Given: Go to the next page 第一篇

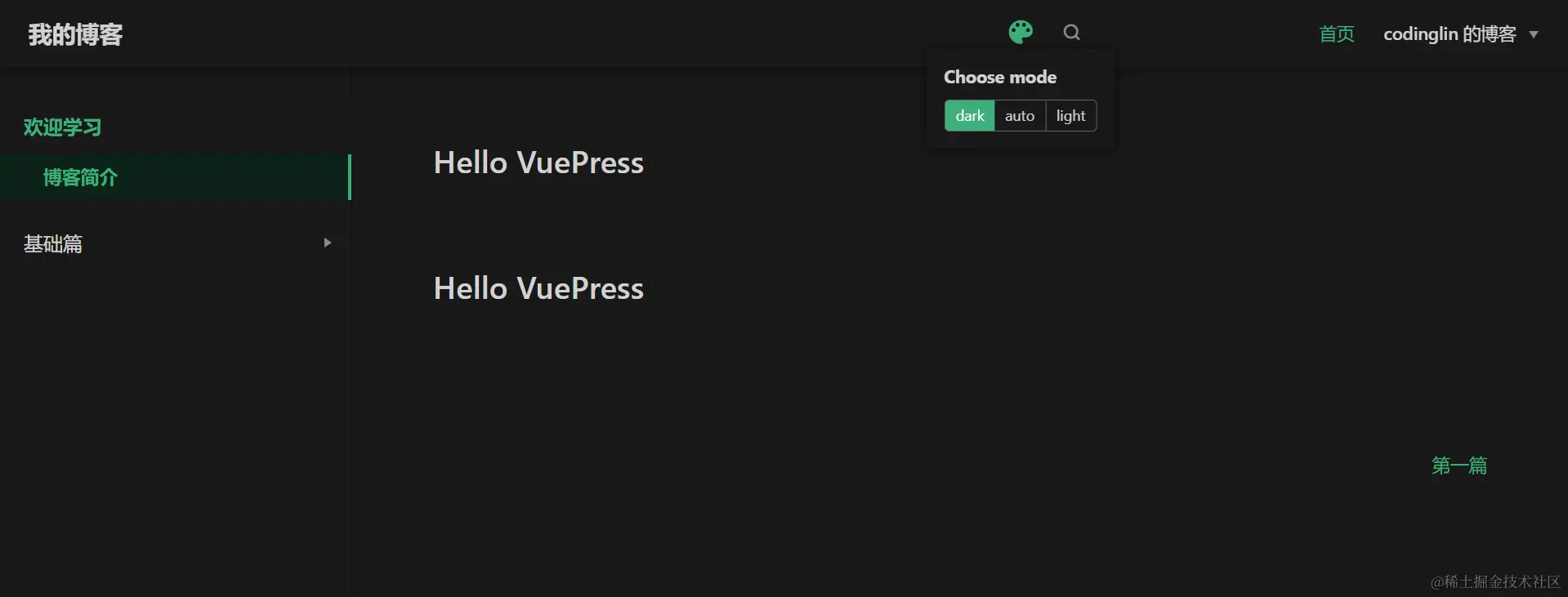Looking at the screenshot, I should [1459, 466].
